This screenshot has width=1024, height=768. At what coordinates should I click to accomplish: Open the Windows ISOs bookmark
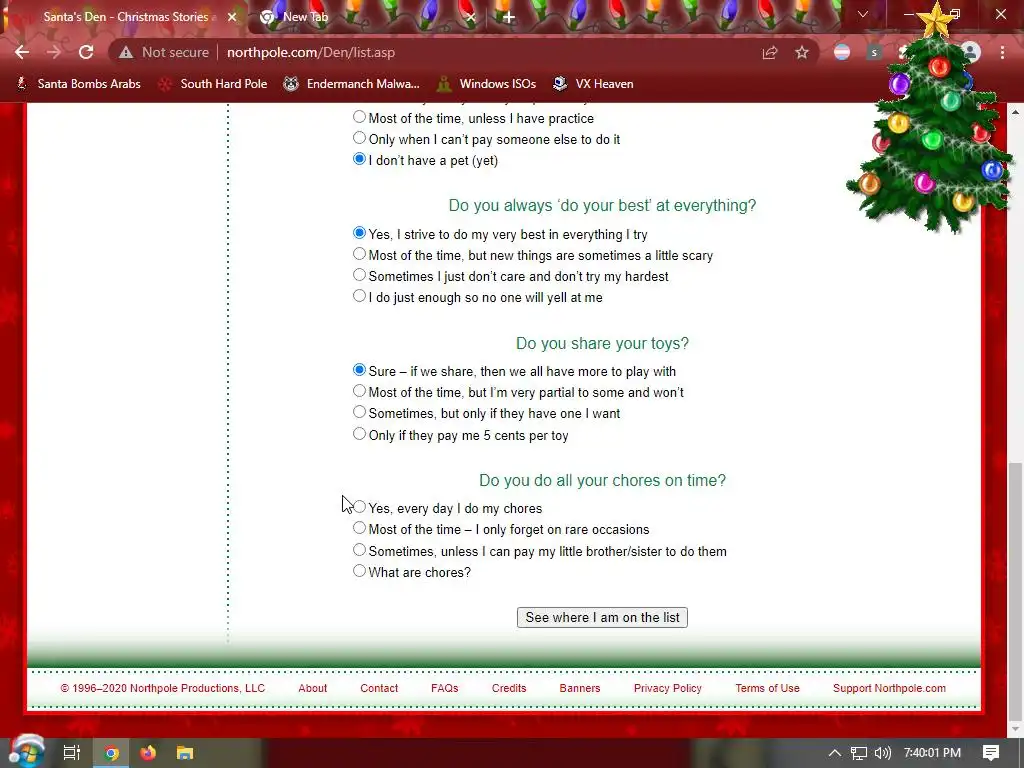487,84
